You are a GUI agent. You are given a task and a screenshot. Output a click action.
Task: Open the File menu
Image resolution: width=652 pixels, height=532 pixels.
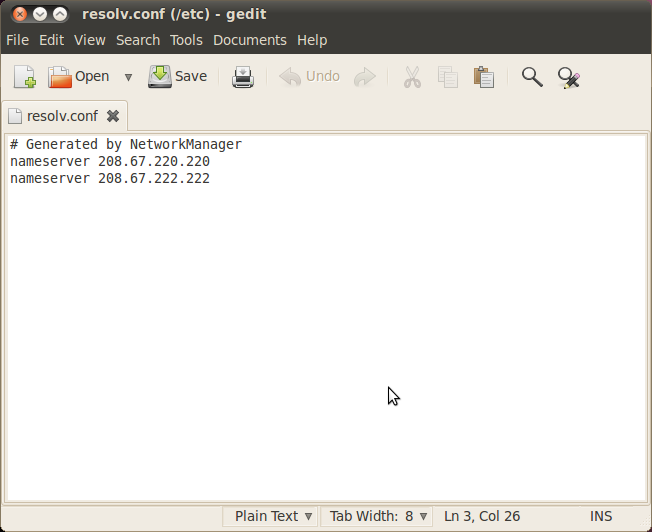(17, 40)
